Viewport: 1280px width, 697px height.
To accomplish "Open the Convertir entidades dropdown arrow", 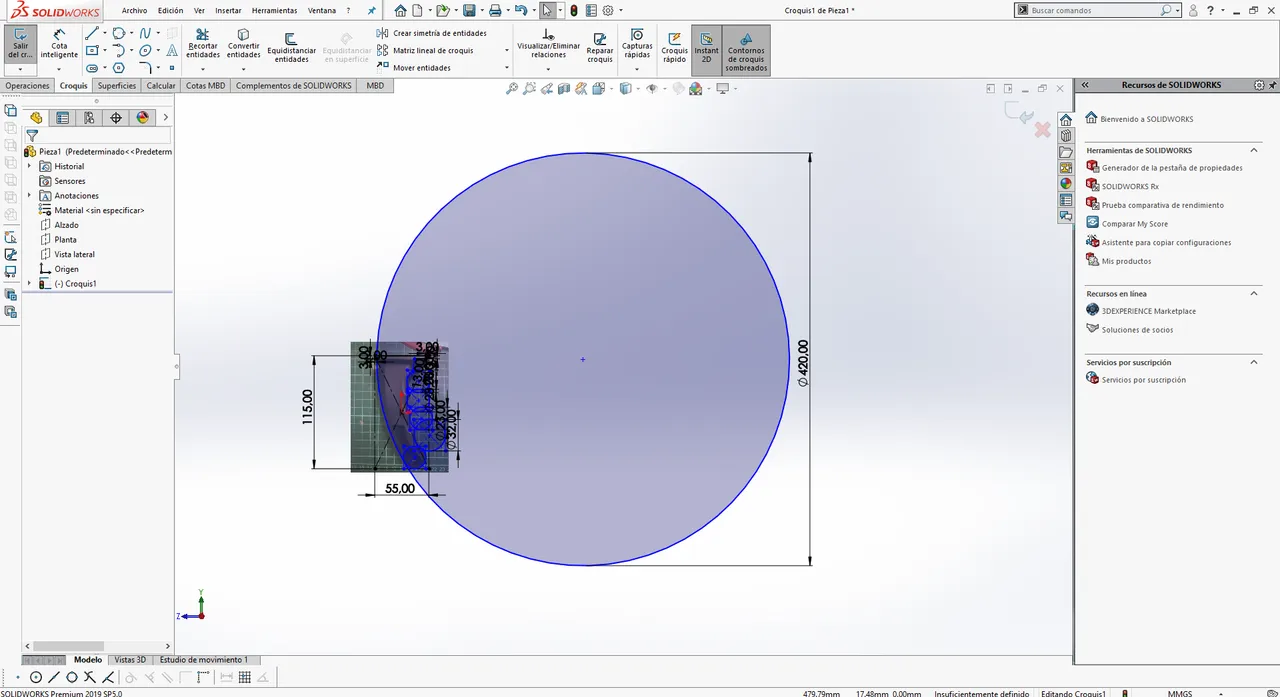I will point(243,69).
